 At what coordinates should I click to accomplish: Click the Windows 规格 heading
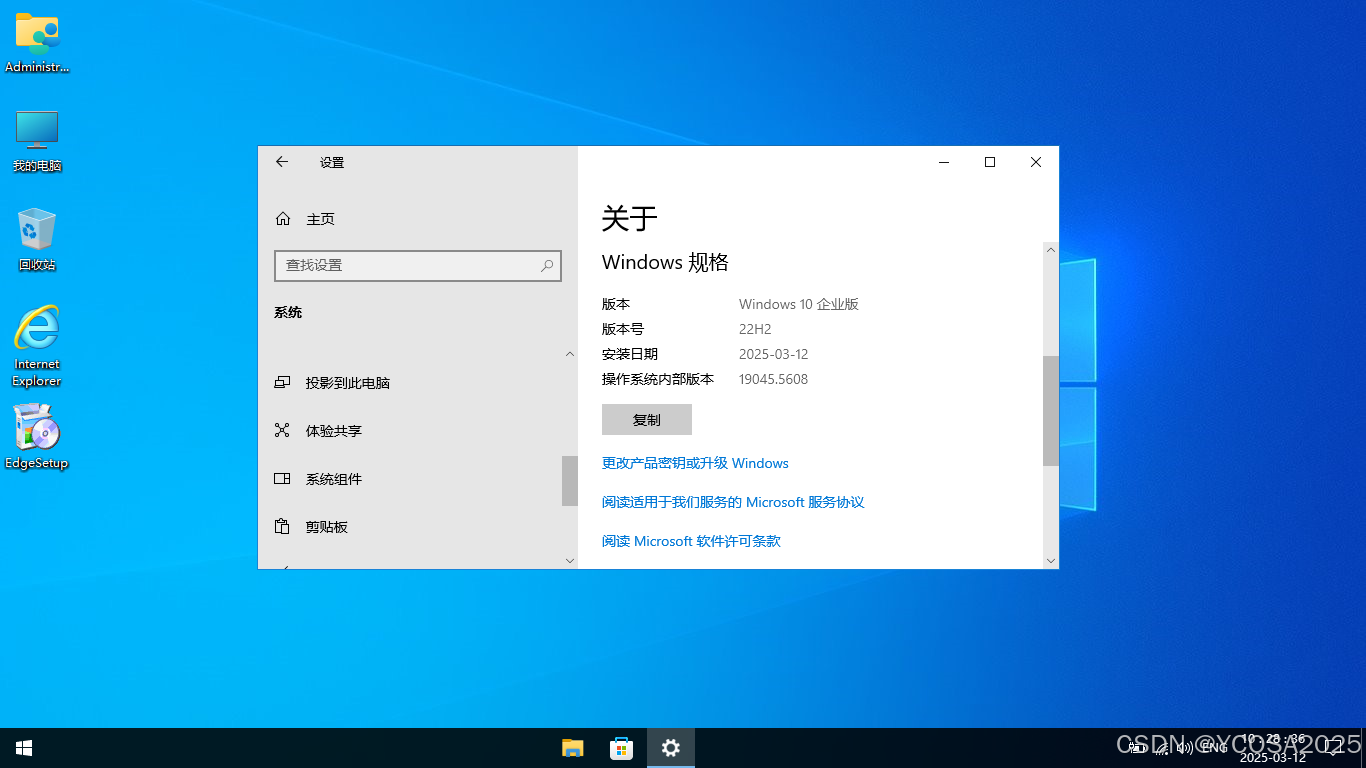665,262
